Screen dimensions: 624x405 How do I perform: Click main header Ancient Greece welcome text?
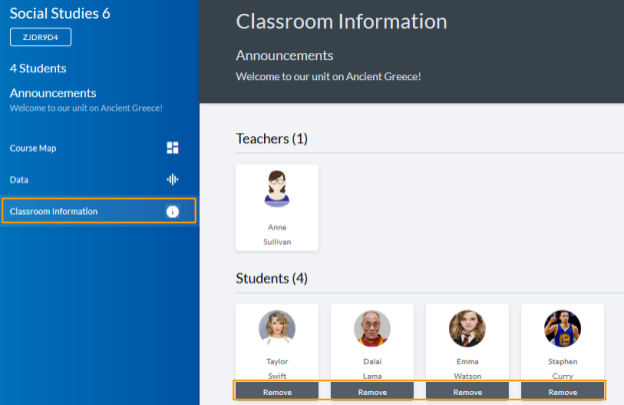[328, 76]
